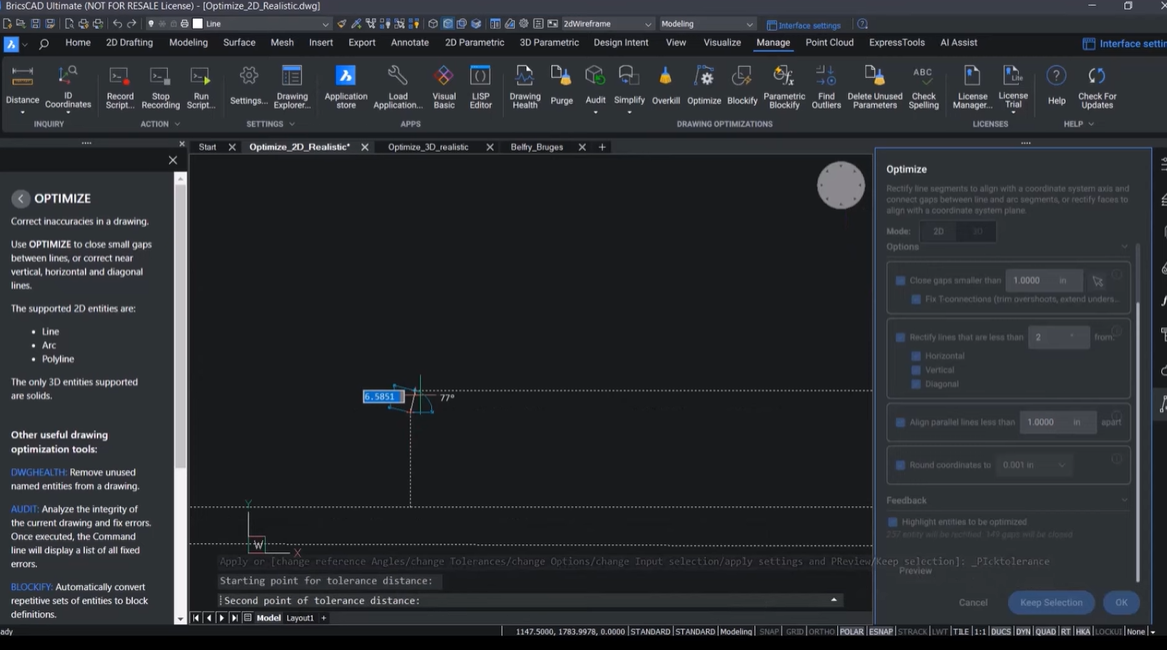1167x650 pixels.
Task: Open the Annotate ribbon tab
Action: [x=409, y=43]
